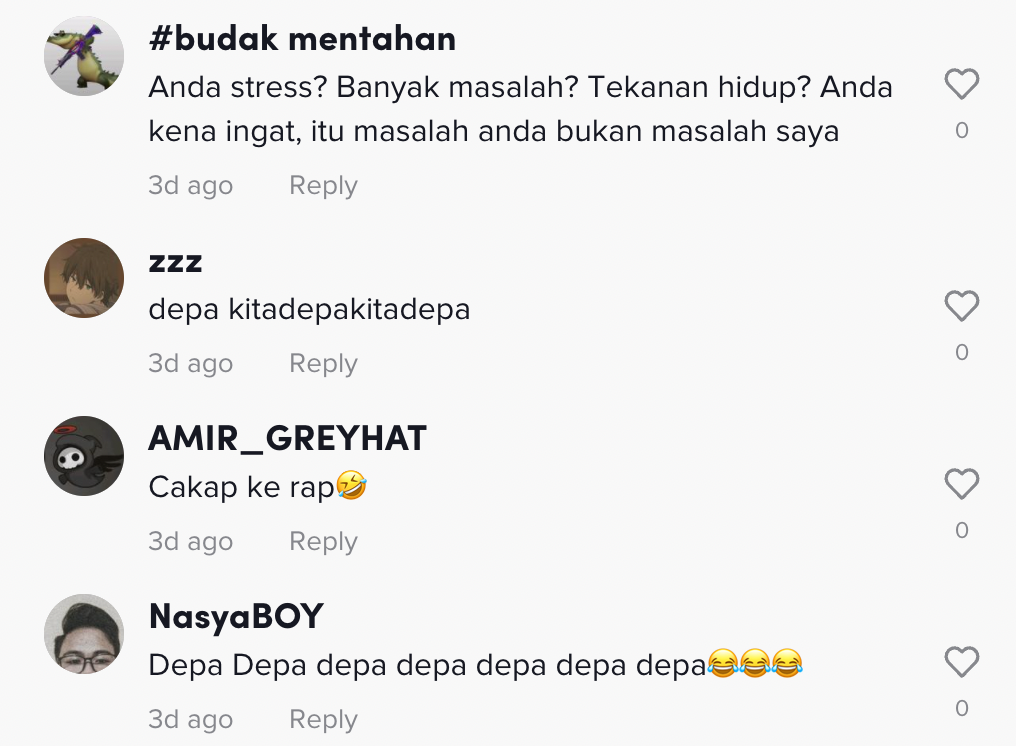Reply to AMIR_GREYHAT's comment
This screenshot has height=746, width=1016.
click(x=323, y=542)
